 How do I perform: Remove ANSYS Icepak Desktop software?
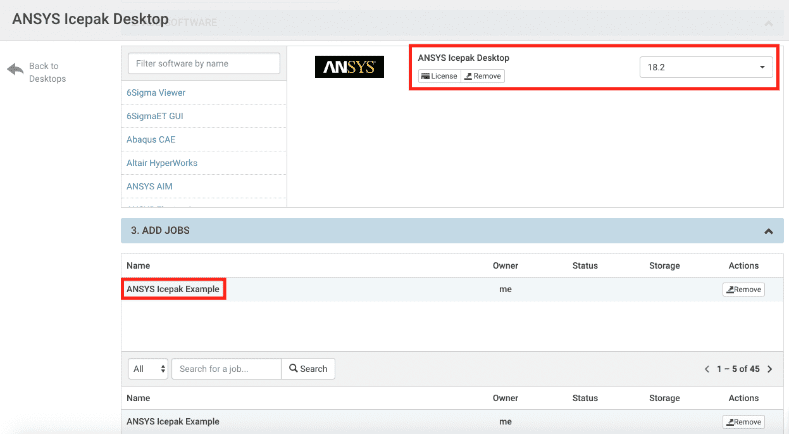(483, 76)
